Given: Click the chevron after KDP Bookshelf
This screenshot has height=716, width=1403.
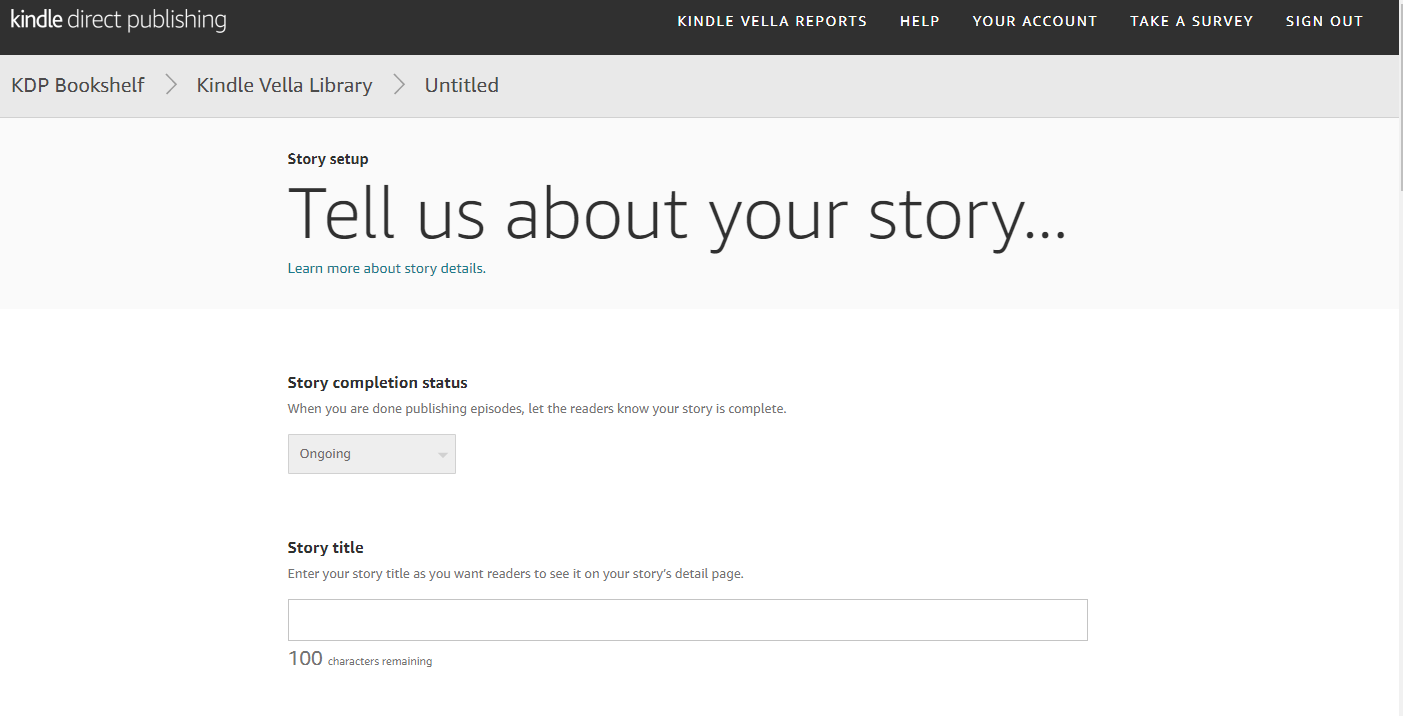Looking at the screenshot, I should (x=171, y=85).
